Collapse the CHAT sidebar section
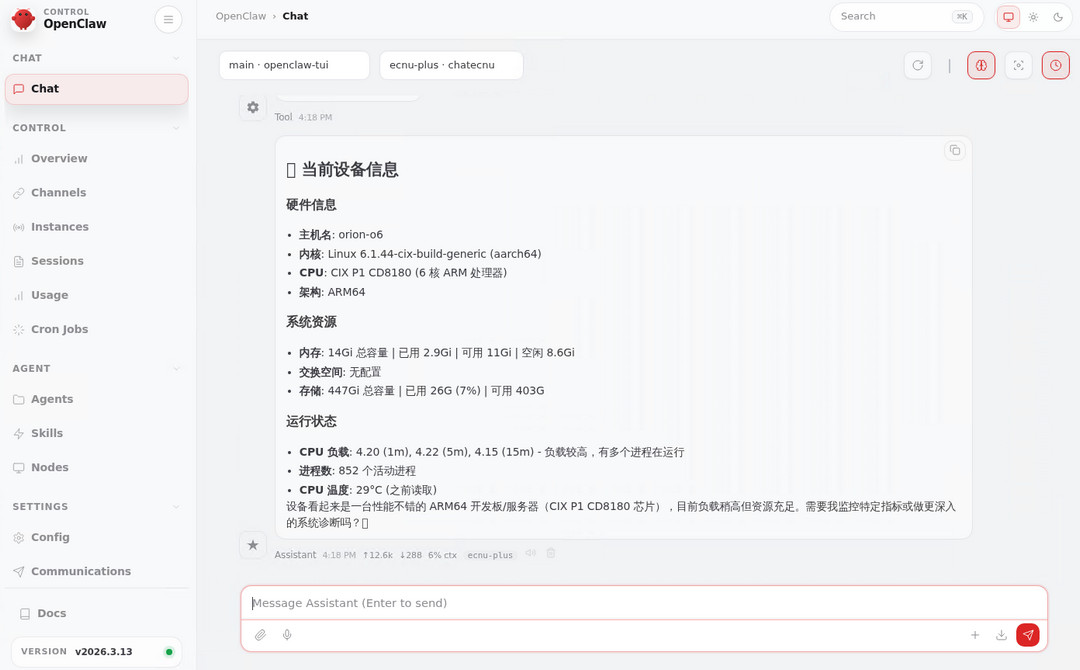The image size is (1080, 670). pyautogui.click(x=96, y=58)
